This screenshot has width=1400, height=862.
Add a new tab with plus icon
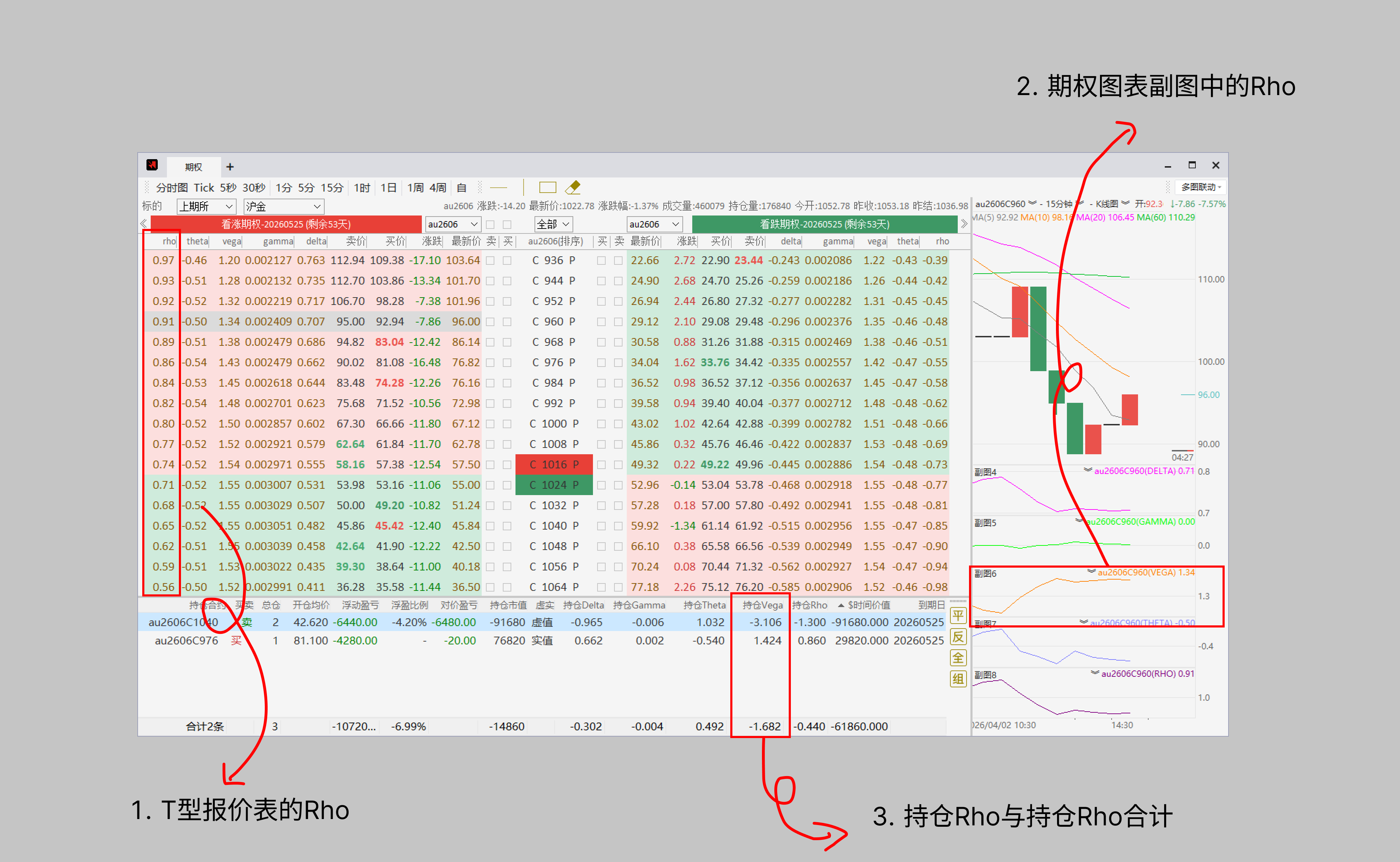coord(230,167)
